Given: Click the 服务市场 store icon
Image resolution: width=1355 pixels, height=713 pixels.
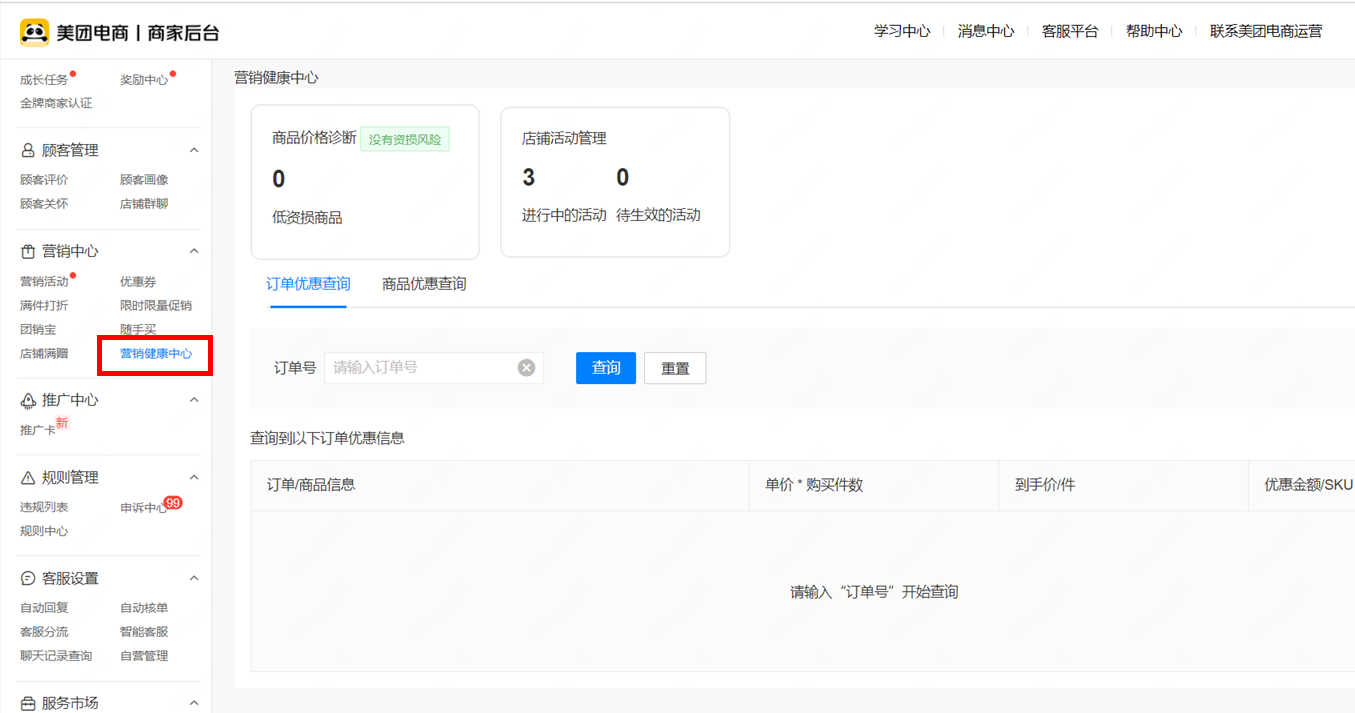Looking at the screenshot, I should [x=28, y=704].
